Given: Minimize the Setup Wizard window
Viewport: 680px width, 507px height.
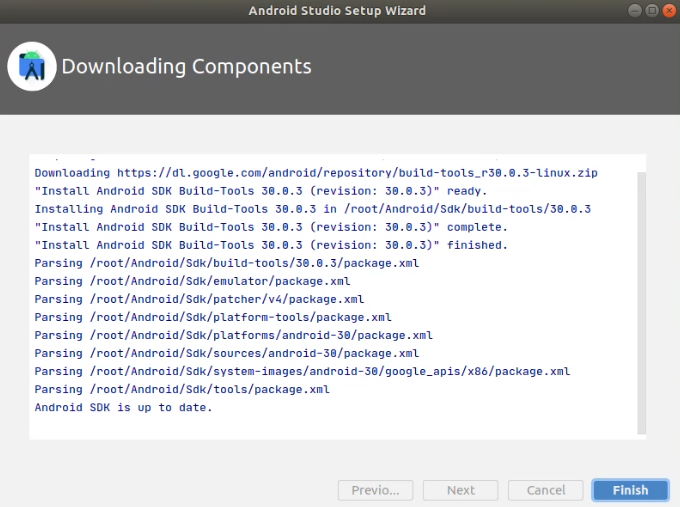Looking at the screenshot, I should tap(634, 10).
